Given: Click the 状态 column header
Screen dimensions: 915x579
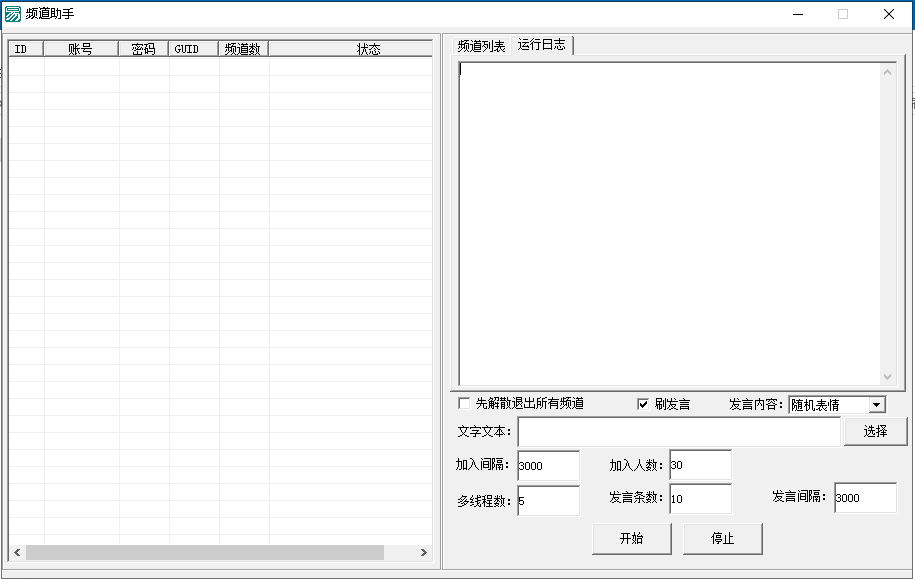Looking at the screenshot, I should point(368,49).
